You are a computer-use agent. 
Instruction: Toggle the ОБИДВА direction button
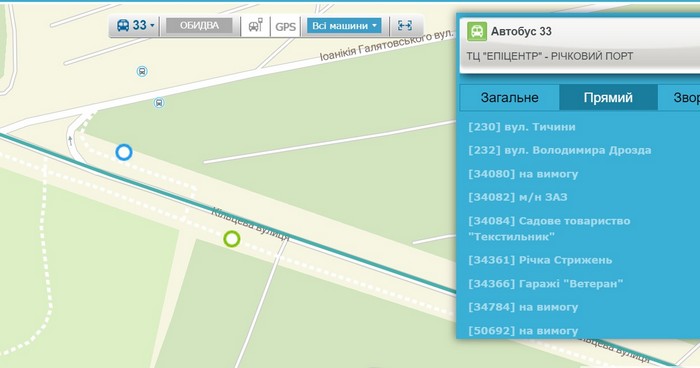199,25
